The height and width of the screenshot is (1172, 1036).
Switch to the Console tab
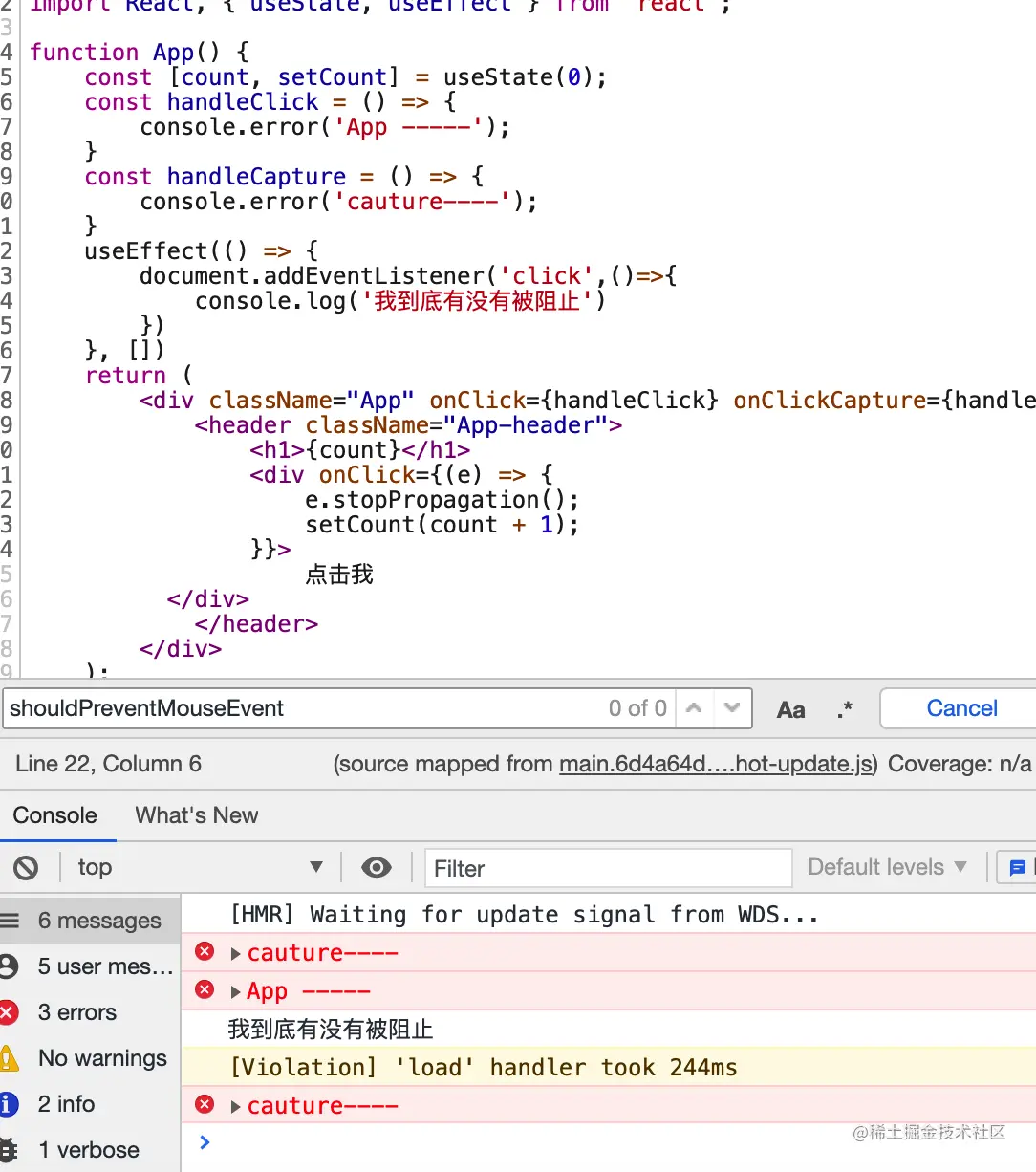(55, 815)
